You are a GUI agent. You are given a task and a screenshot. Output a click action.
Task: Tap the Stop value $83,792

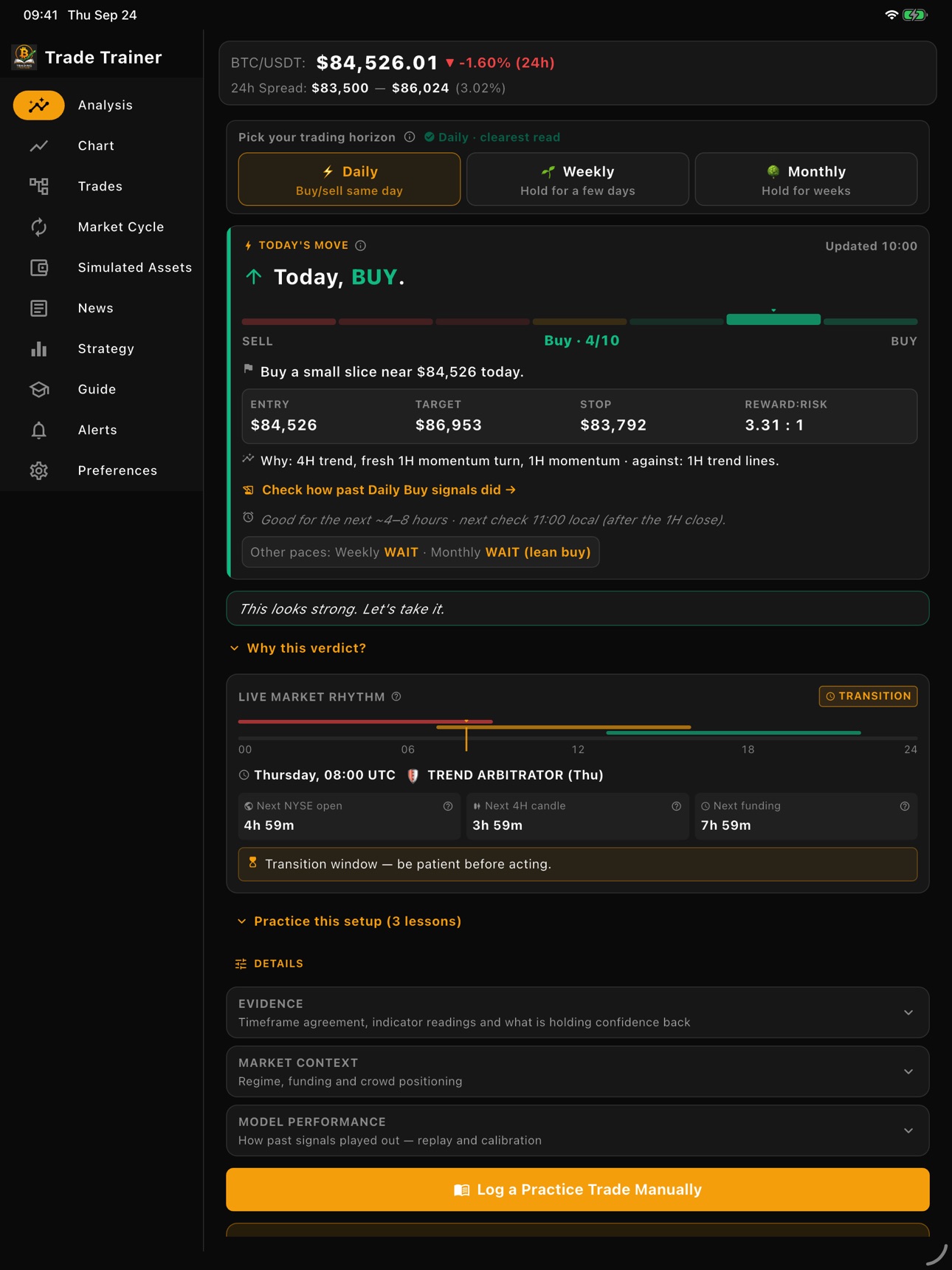(x=613, y=425)
